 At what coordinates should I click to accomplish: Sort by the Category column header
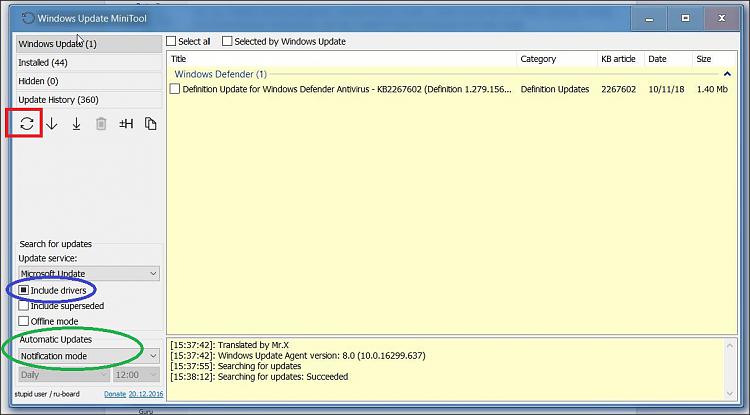pyautogui.click(x=557, y=59)
